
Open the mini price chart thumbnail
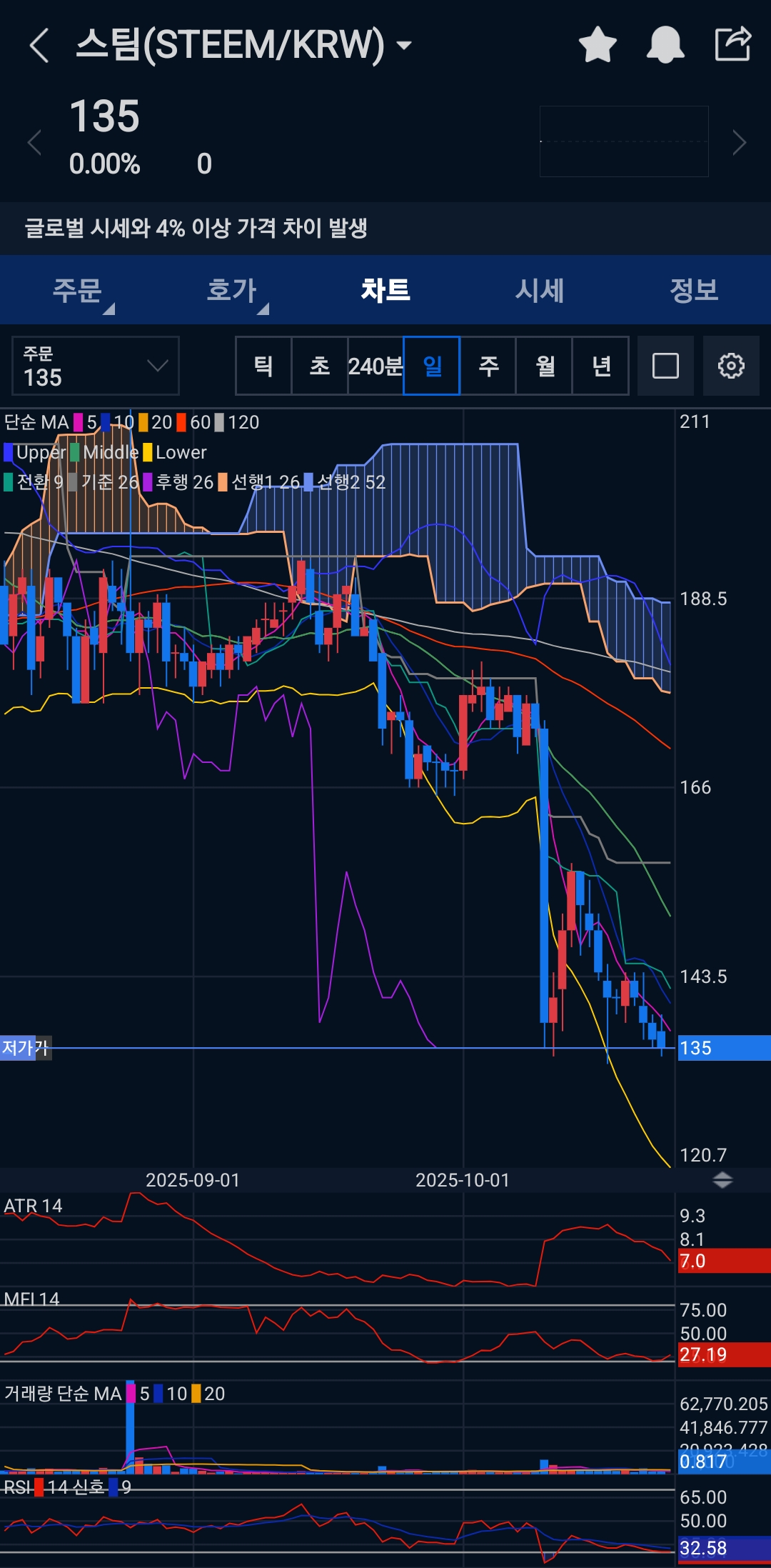(x=624, y=141)
